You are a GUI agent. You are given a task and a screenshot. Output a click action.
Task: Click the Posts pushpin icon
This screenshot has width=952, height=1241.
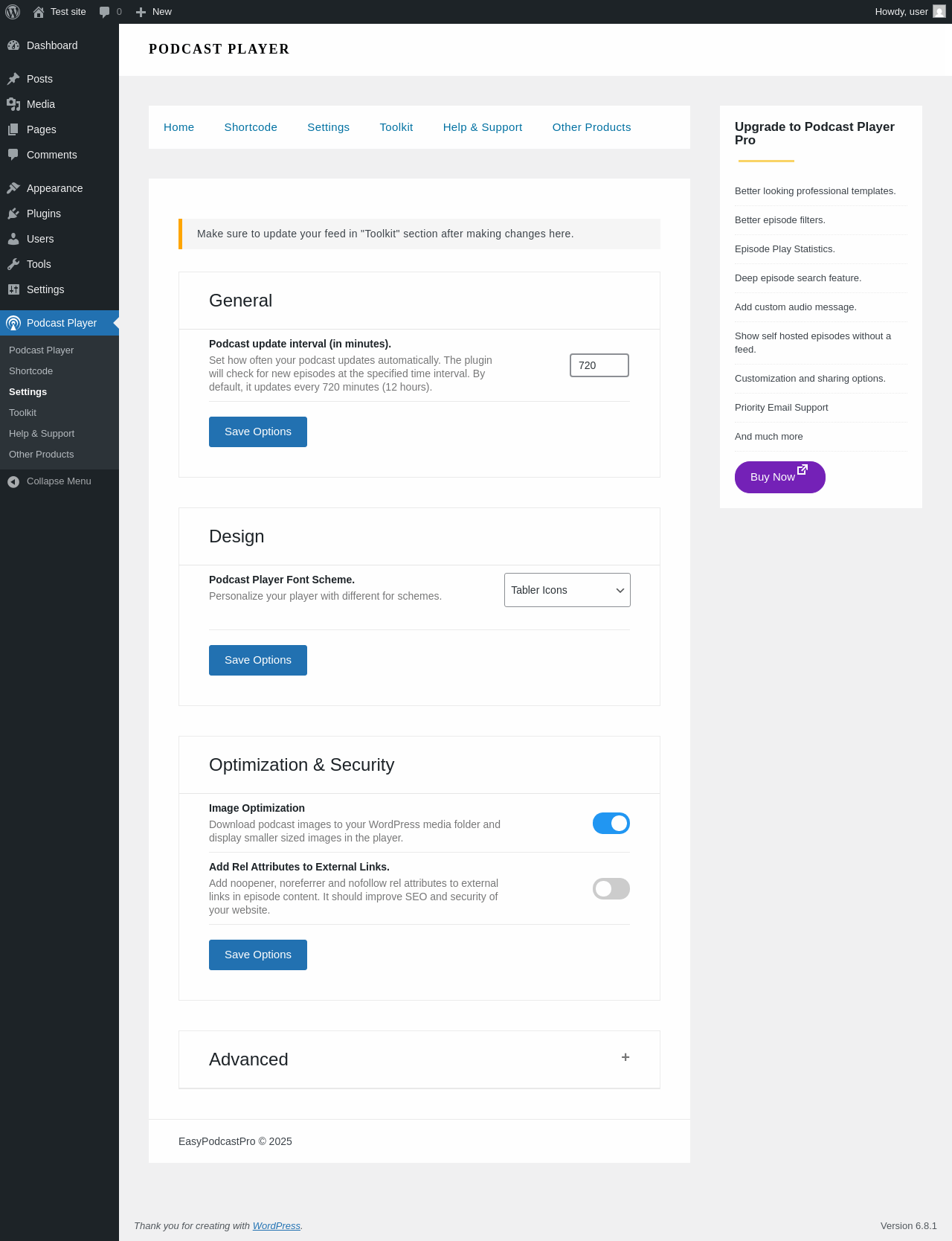coord(13,79)
